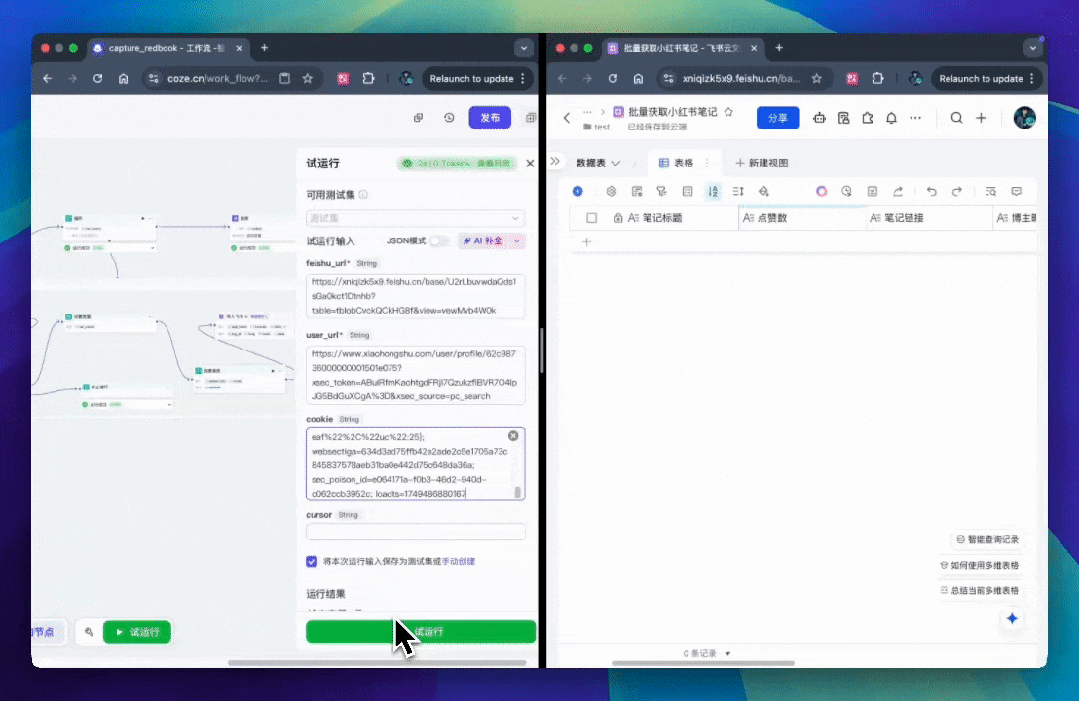Close the 试运行 test run panel
The width and height of the screenshot is (1079, 701).
pyautogui.click(x=530, y=163)
